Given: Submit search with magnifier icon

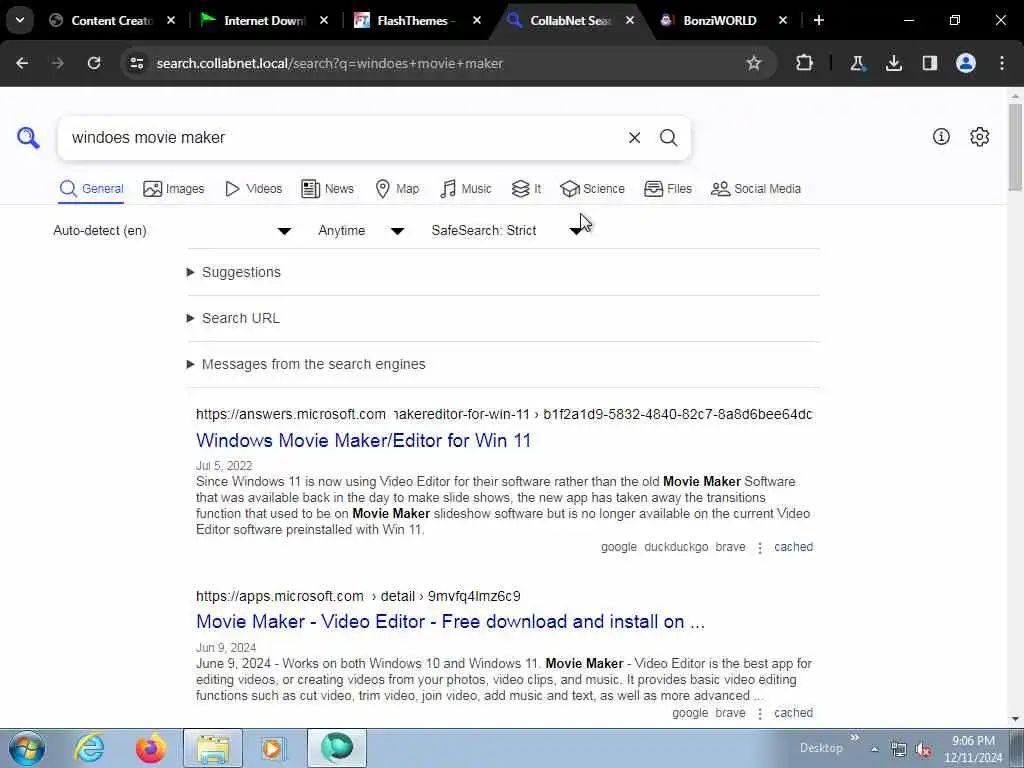Looking at the screenshot, I should [668, 138].
